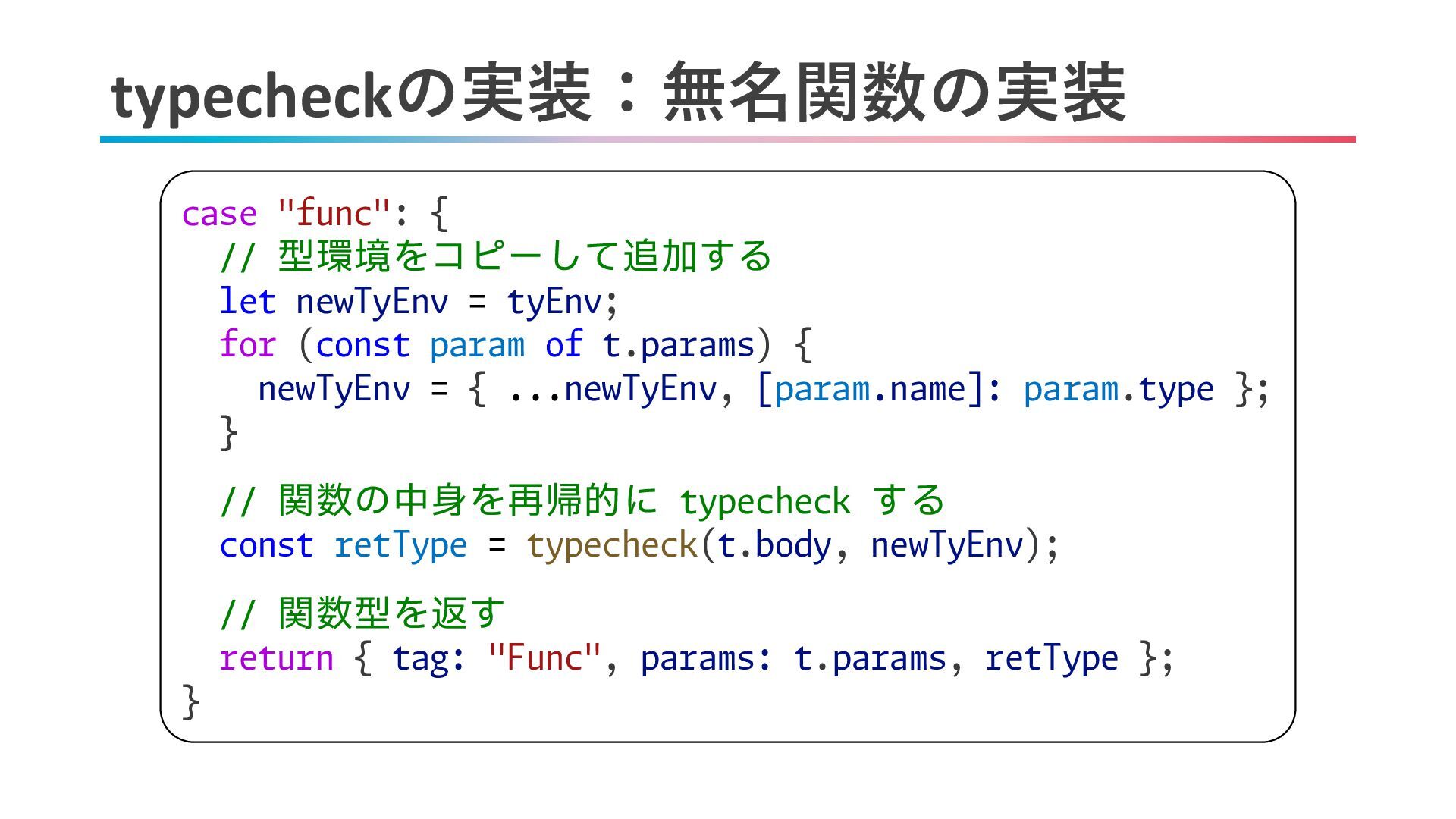Click '[param.name]' computed key

pyautogui.click(x=871, y=389)
